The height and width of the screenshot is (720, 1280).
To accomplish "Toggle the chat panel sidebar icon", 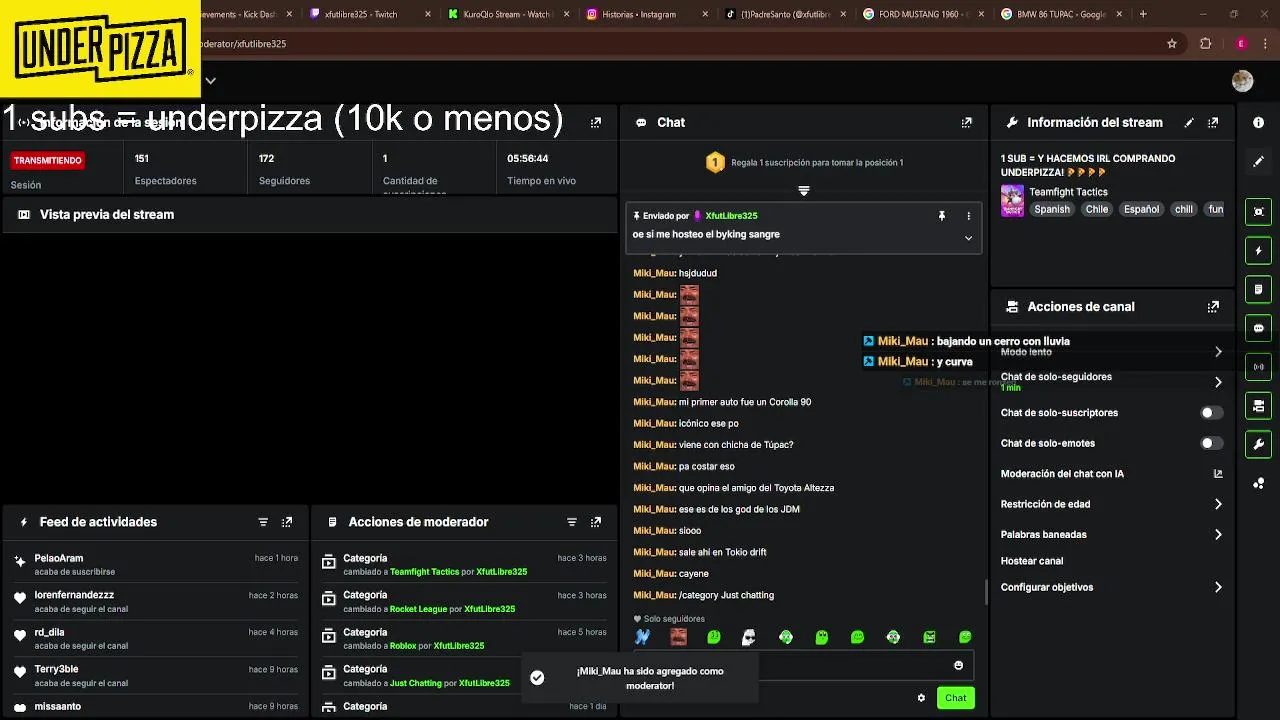I will 1258,328.
